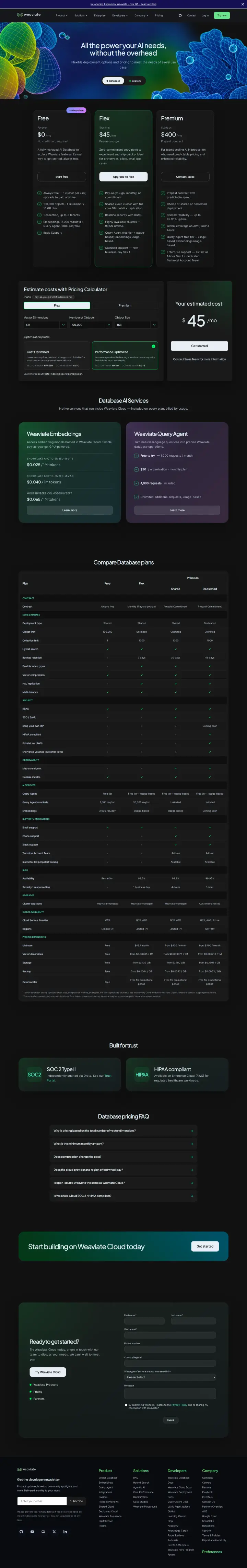Click Learn more on Weaviate Query Agent card

(177, 510)
